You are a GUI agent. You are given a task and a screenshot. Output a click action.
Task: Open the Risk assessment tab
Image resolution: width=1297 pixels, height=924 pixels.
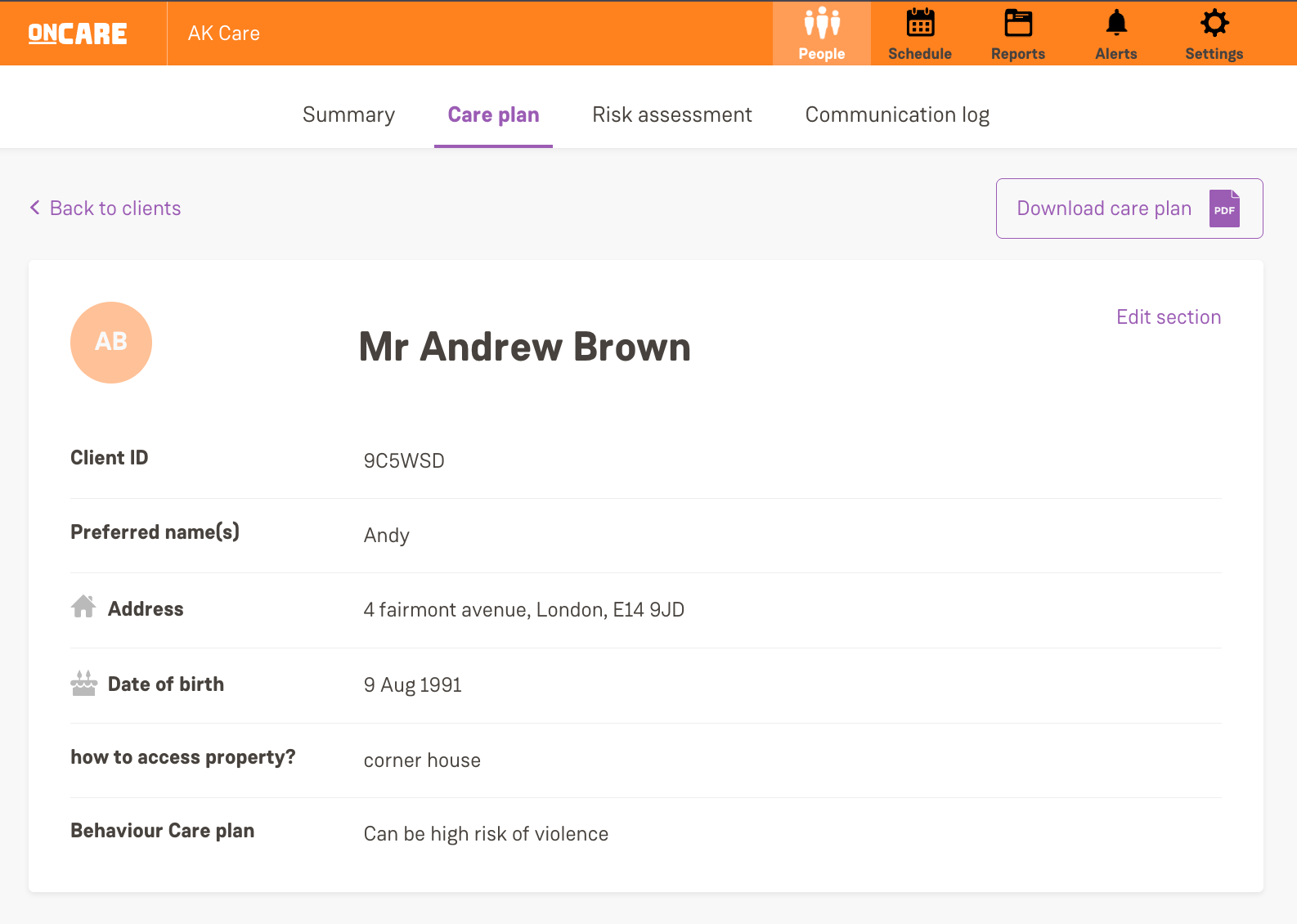[x=671, y=115]
